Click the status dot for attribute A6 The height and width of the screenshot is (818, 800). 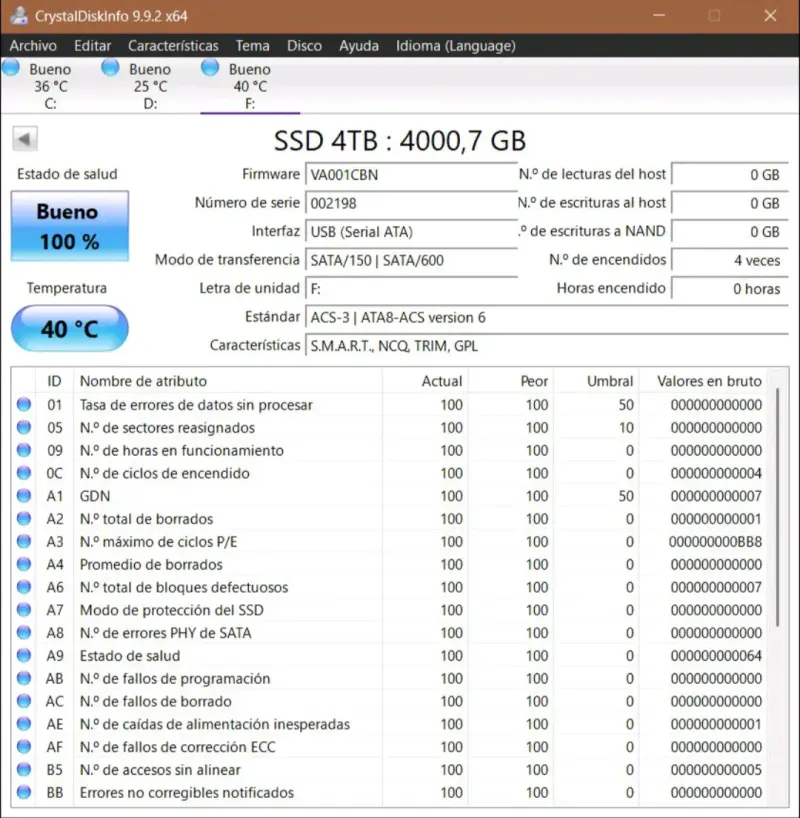(x=24, y=587)
